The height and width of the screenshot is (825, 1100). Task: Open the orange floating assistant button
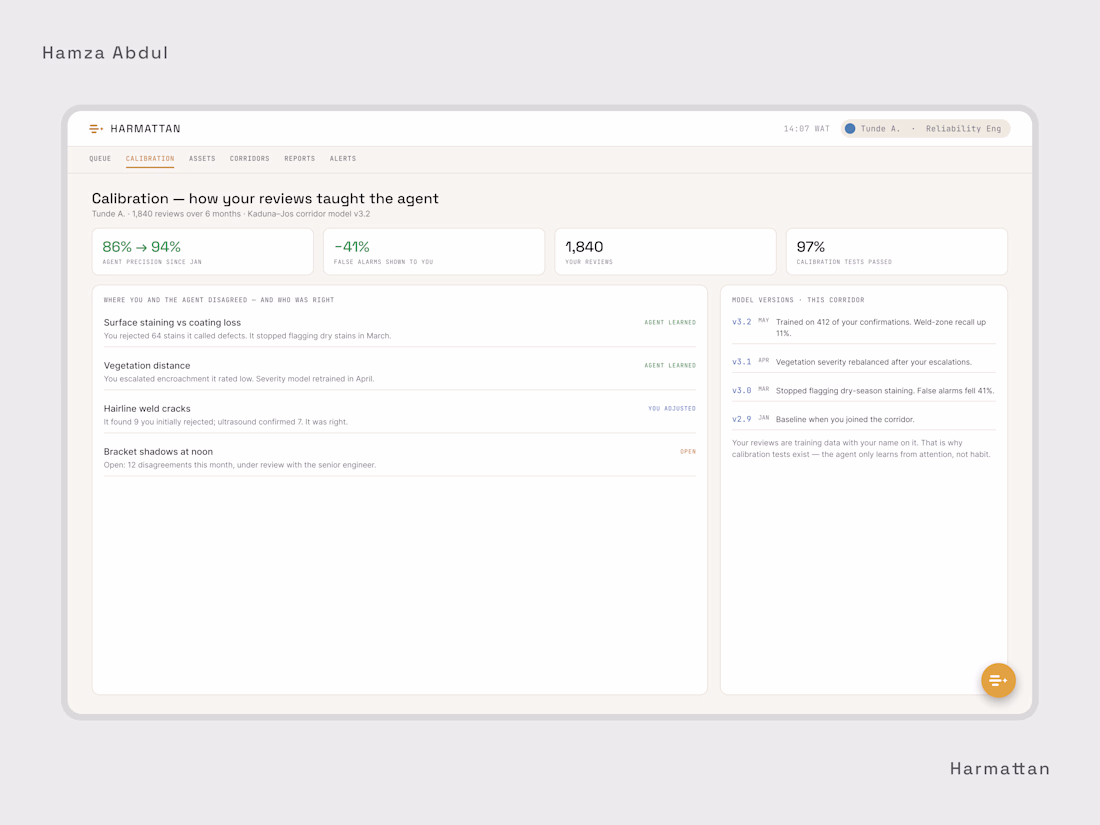998,680
